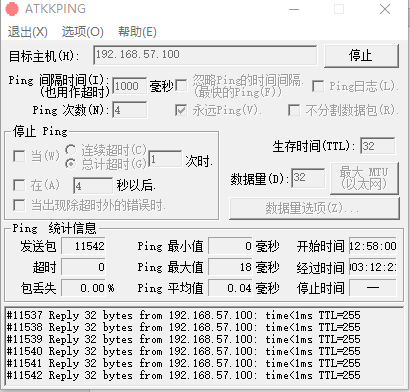
Task: Click the 超时 value field
Action: [x=84, y=267]
